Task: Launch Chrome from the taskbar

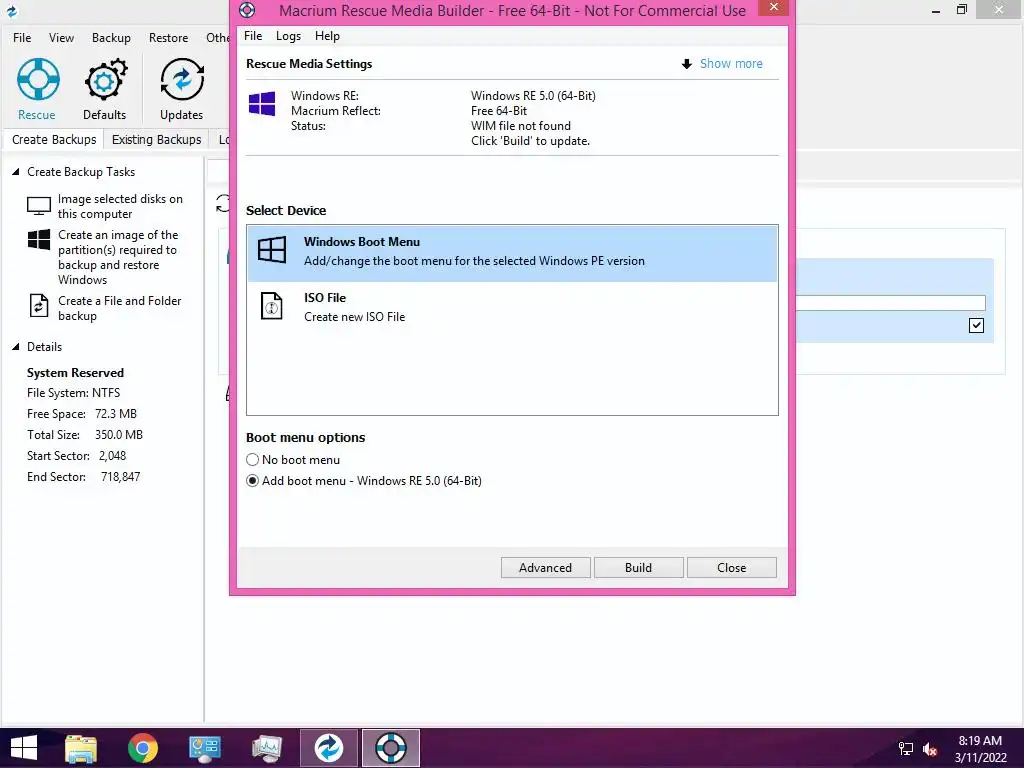Action: (x=142, y=748)
